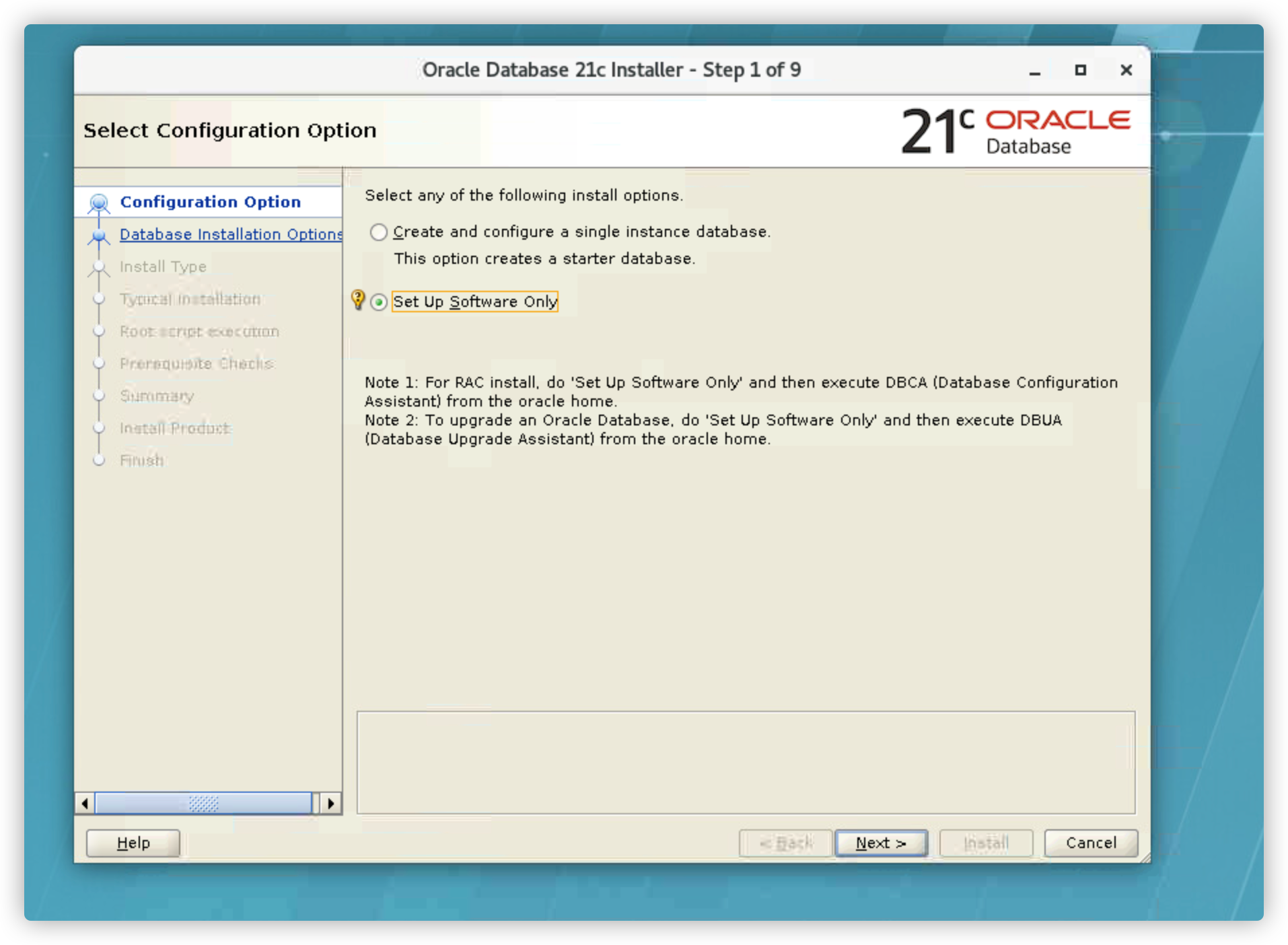The height and width of the screenshot is (945, 1288).
Task: Click the Typical Installation step
Action: point(190,299)
